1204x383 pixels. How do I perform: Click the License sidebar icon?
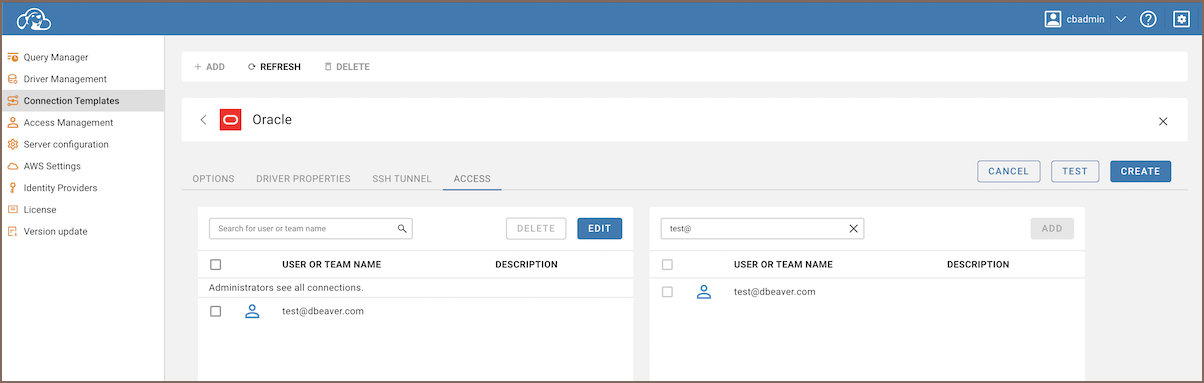[13, 210]
